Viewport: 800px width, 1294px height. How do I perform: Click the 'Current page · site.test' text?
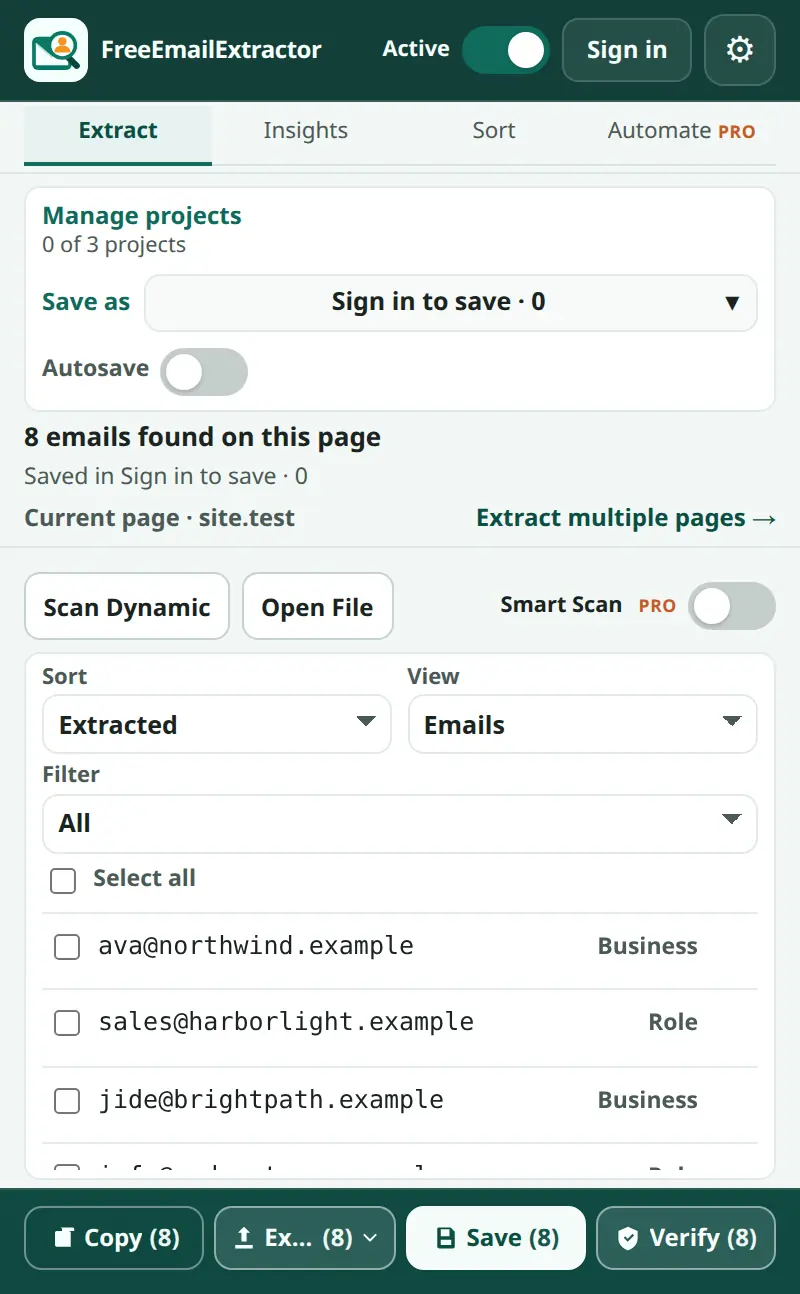pyautogui.click(x=160, y=518)
